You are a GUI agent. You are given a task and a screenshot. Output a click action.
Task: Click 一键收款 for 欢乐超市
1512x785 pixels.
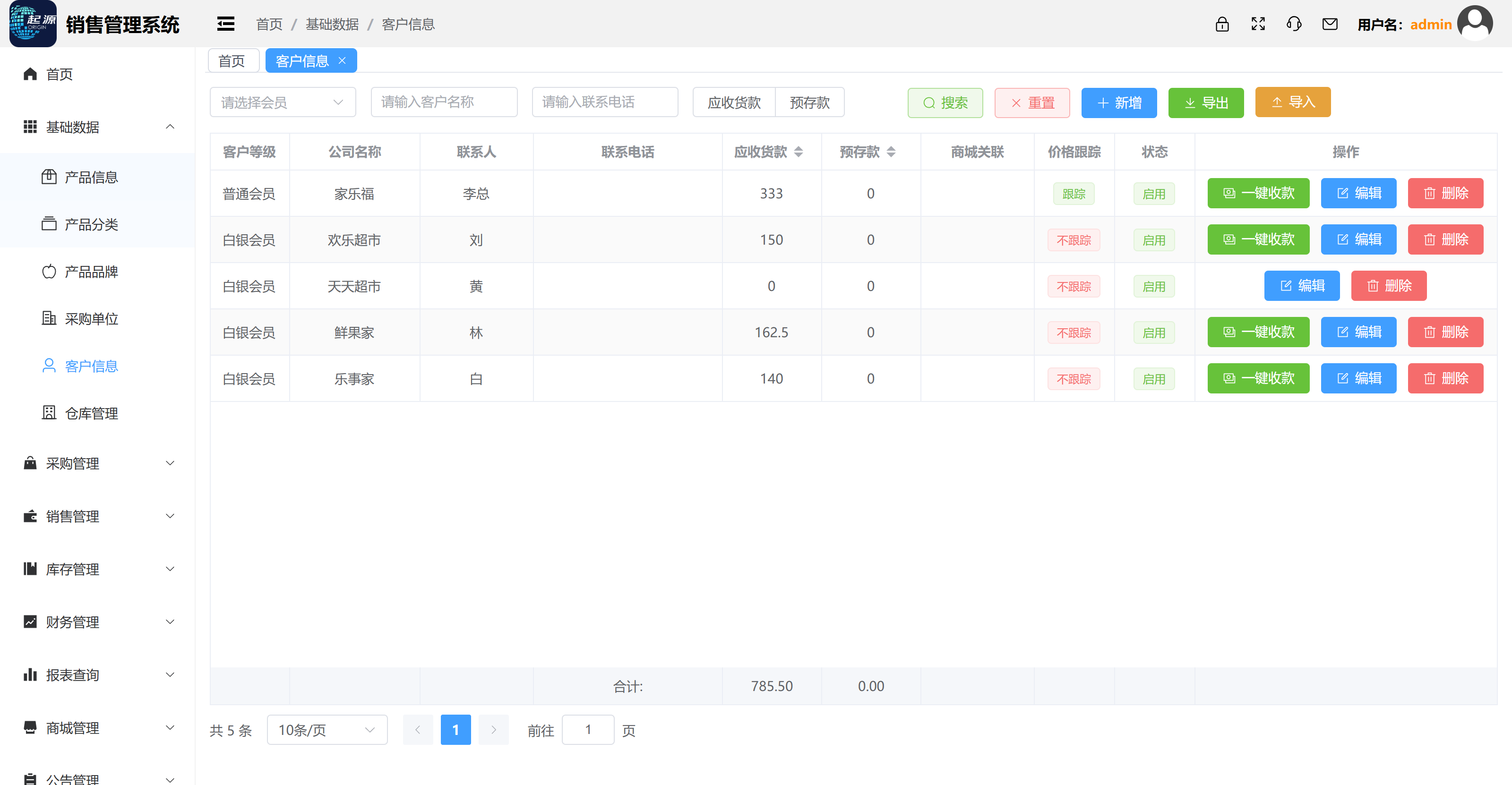[1258, 239]
